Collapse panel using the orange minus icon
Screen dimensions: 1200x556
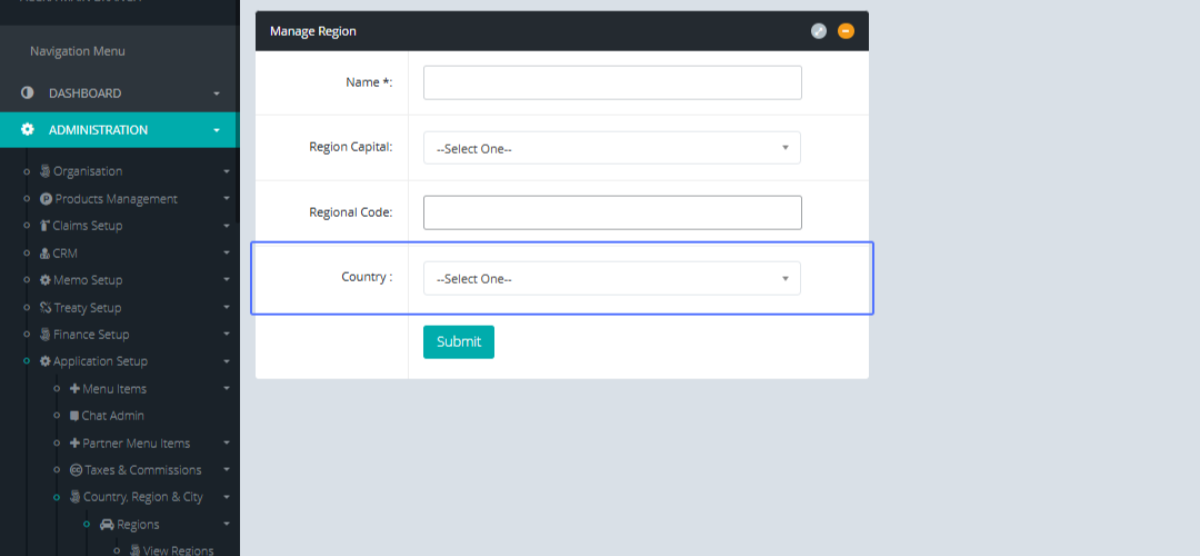[846, 31]
